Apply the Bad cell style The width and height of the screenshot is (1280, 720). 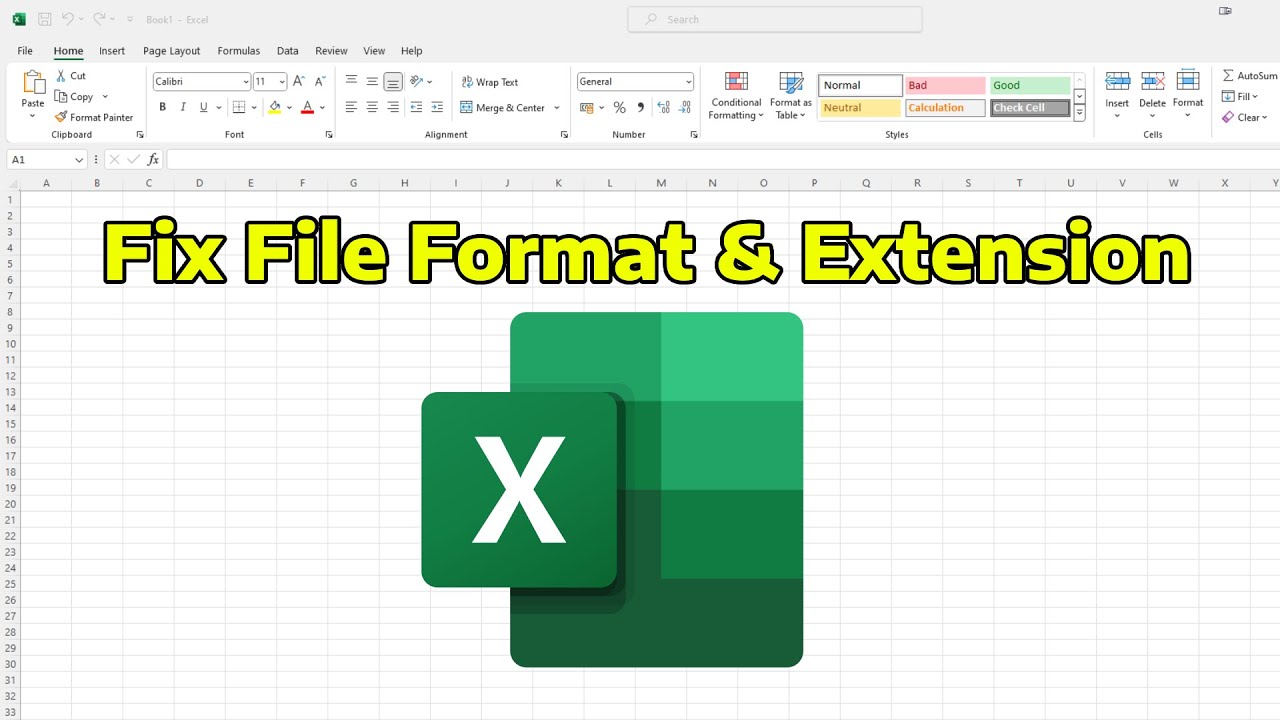pos(945,86)
